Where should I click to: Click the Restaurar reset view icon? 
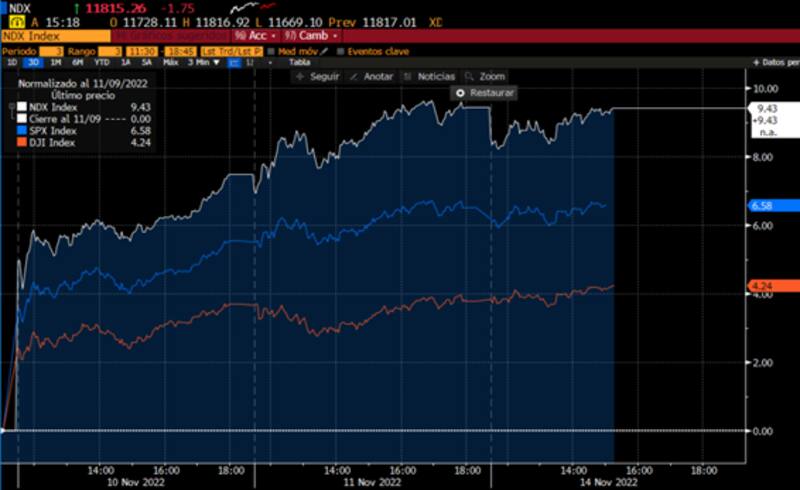click(x=461, y=93)
